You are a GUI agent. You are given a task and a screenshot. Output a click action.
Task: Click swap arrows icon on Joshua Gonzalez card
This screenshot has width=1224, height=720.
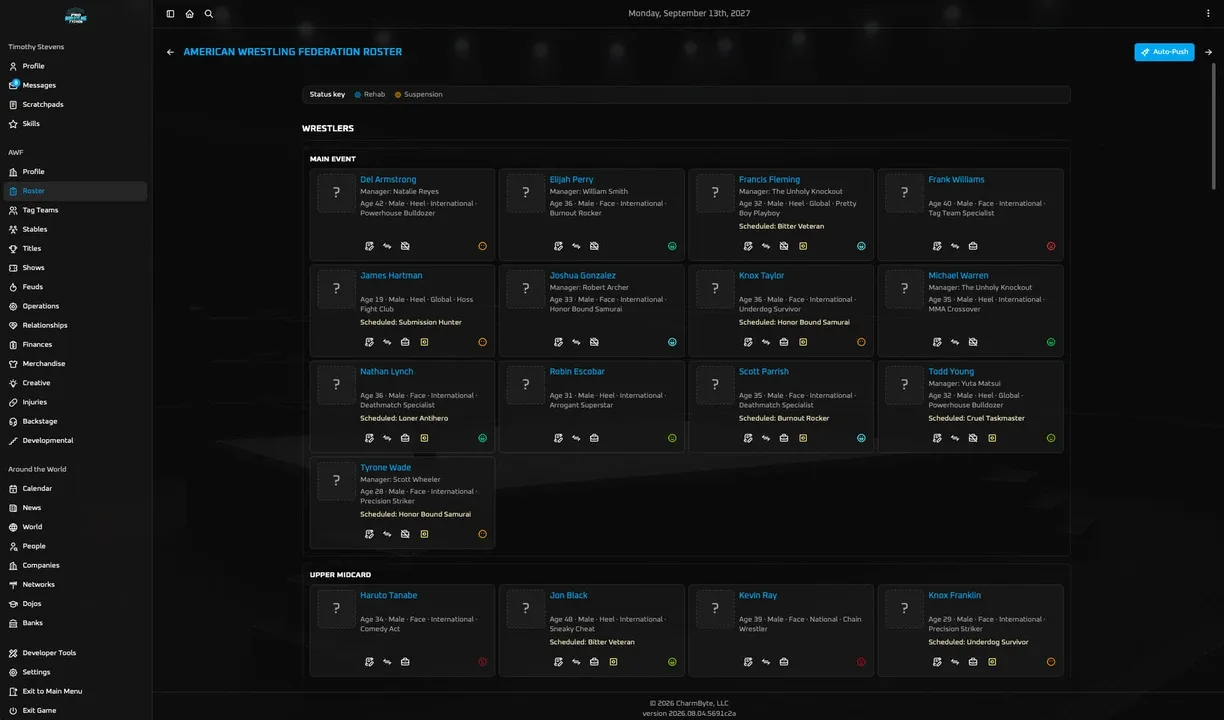click(x=576, y=342)
